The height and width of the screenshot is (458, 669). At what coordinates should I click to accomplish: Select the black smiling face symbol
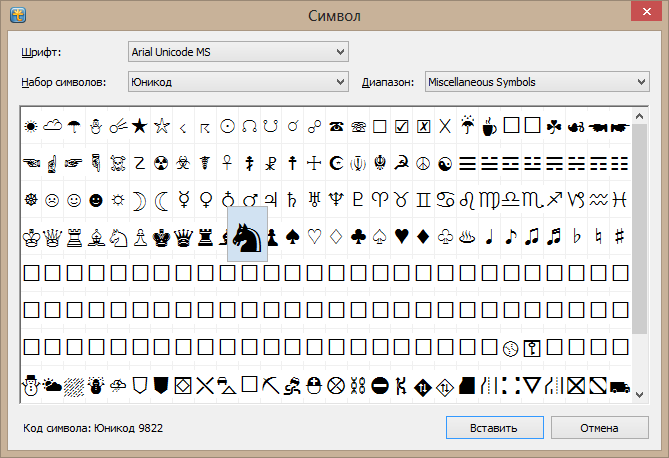[x=96, y=200]
